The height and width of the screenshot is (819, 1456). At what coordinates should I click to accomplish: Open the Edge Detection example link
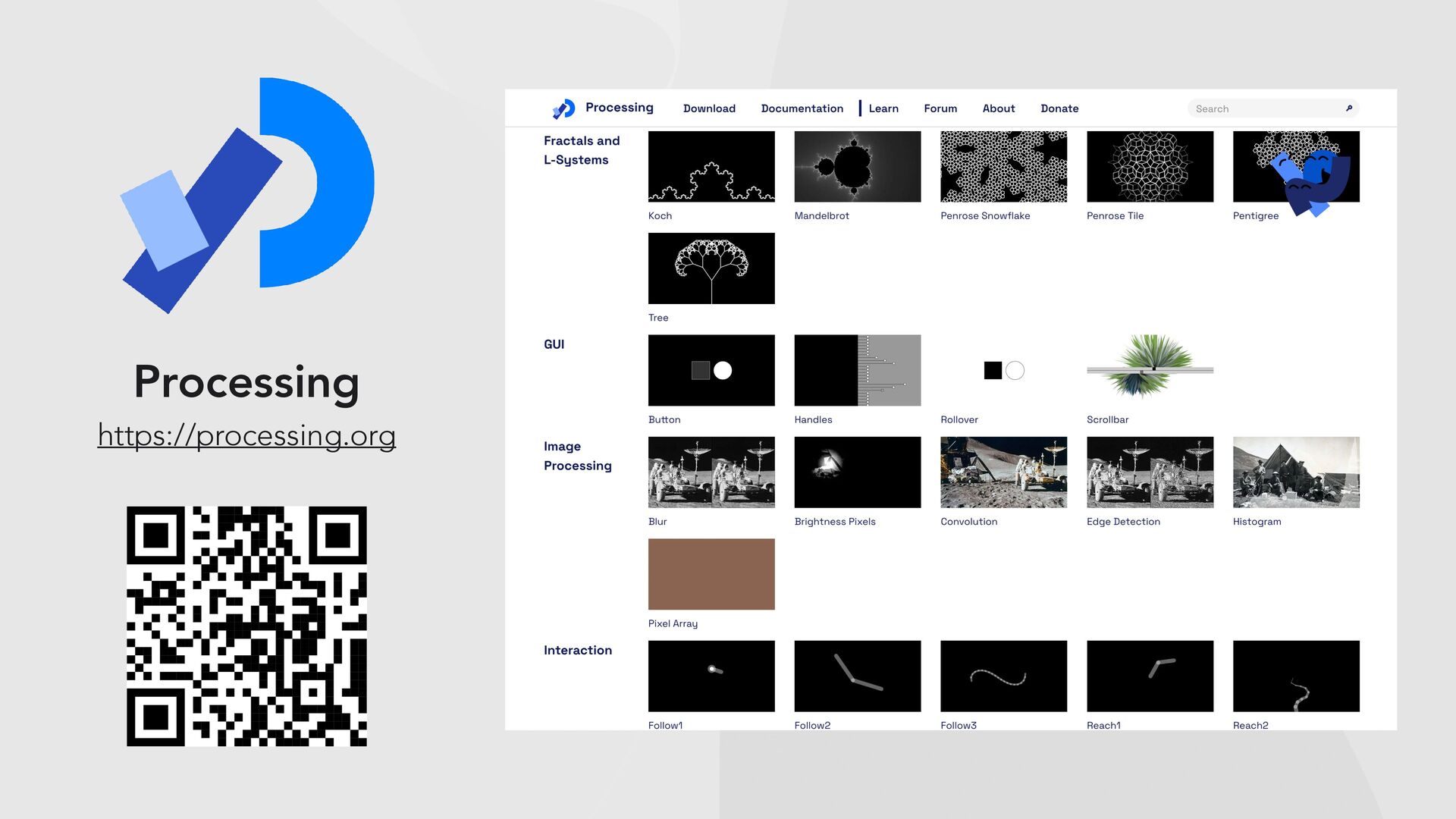1123,522
